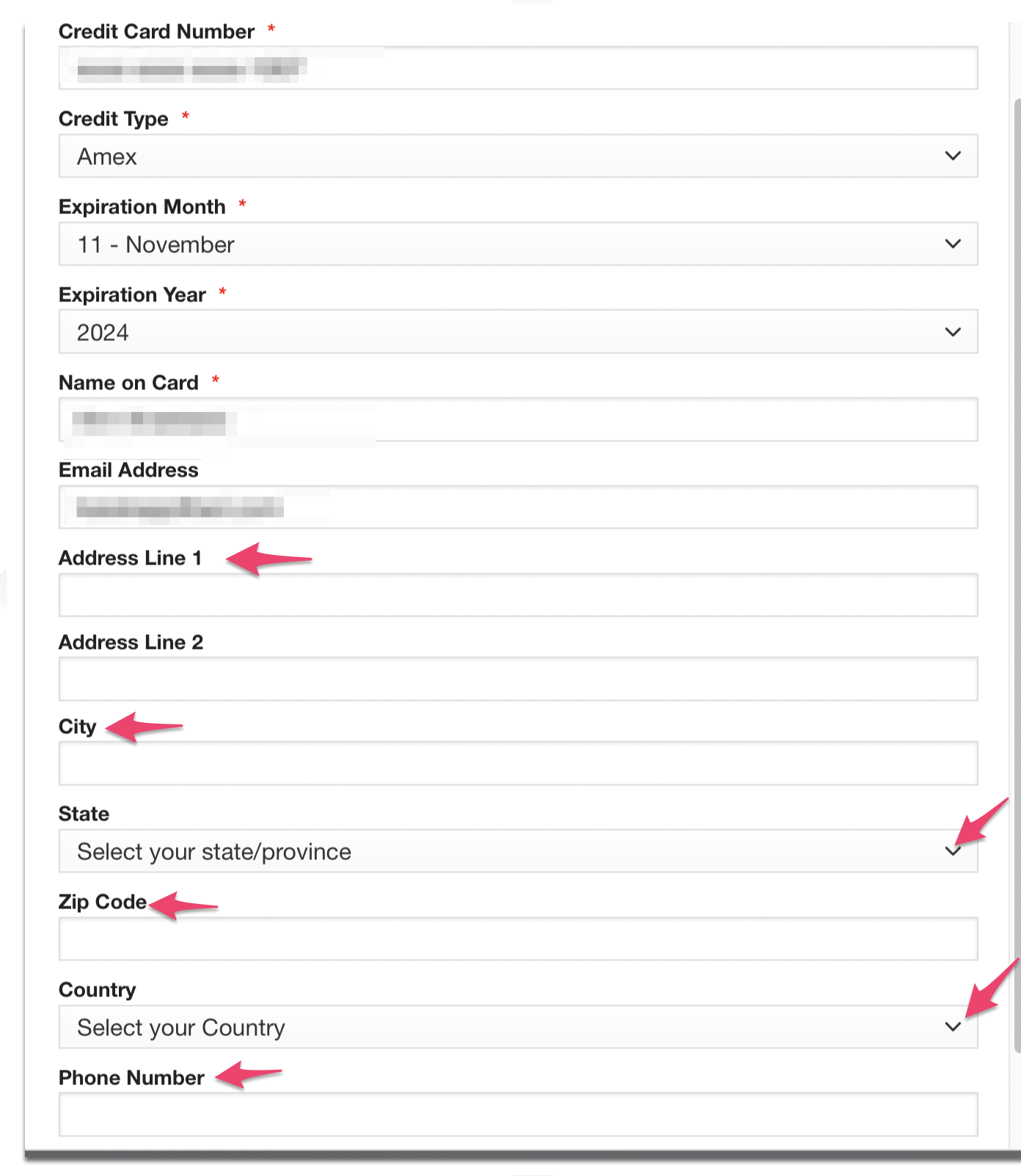1021x1176 pixels.
Task: Focus the Zip Code input field
Action: click(x=518, y=938)
